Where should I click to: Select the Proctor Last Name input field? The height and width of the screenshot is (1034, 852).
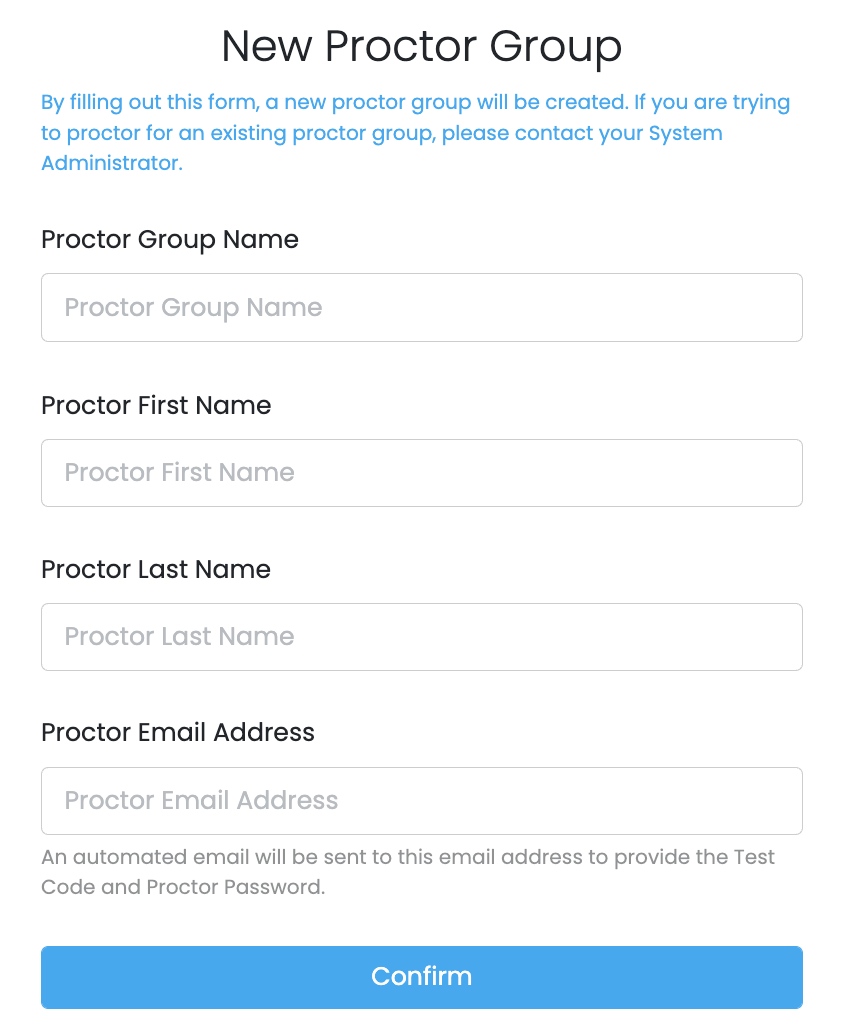coord(421,636)
